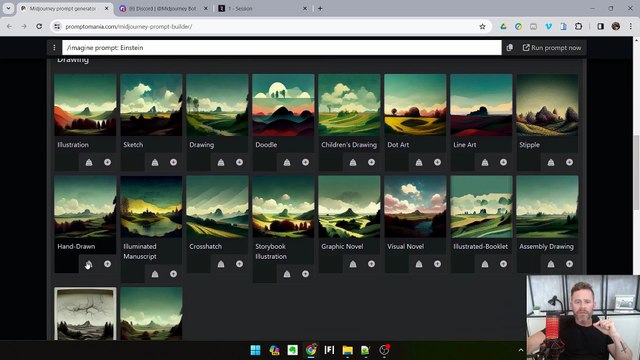Image resolution: width=640 pixels, height=360 pixels.
Task: Open the Windows Start menu
Action: (256, 350)
